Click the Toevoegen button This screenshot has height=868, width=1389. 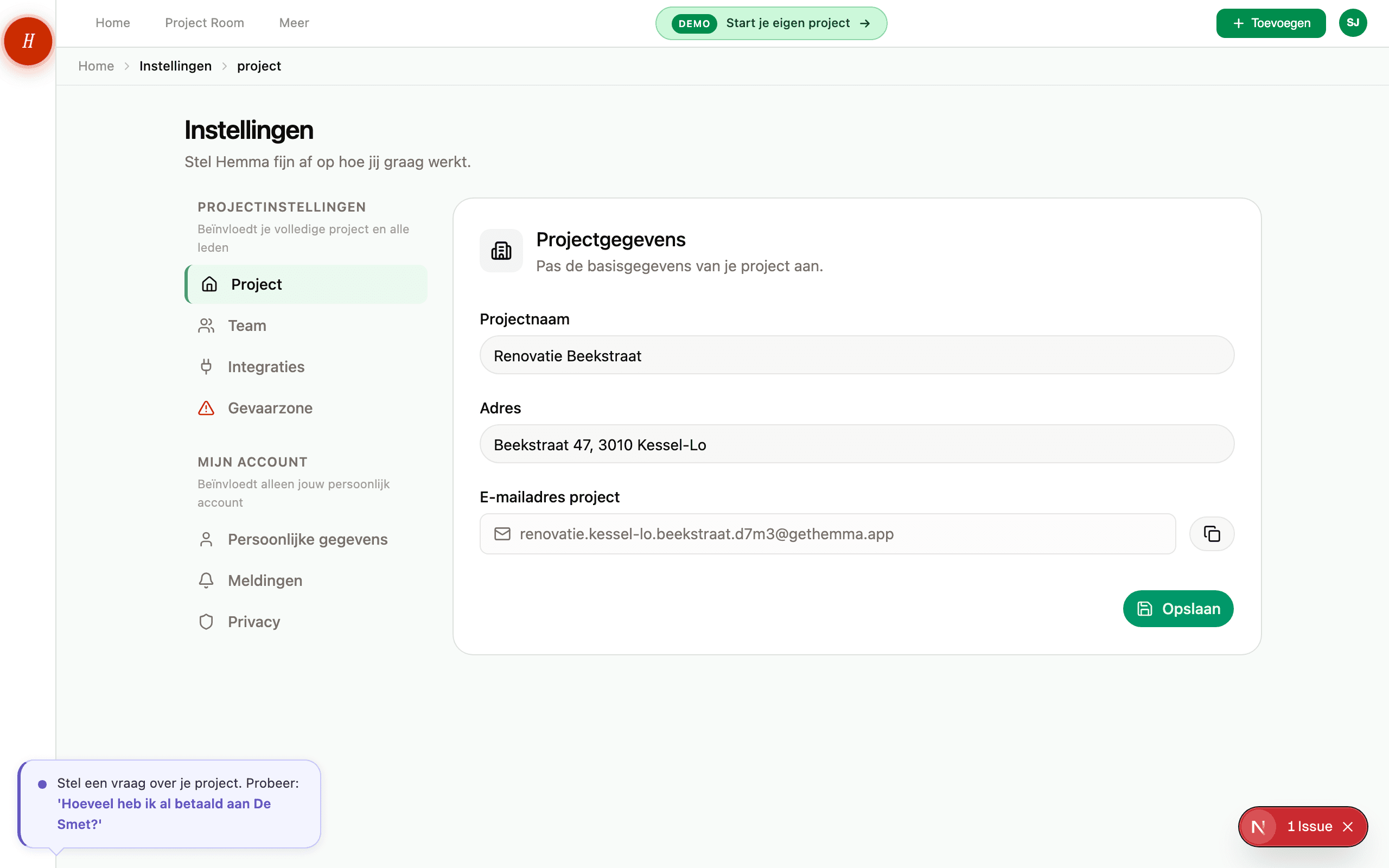[1271, 23]
